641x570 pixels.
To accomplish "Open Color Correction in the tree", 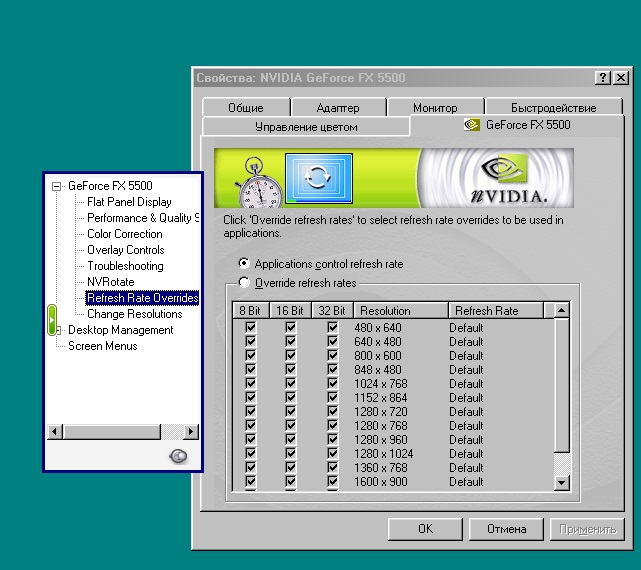I will (125, 234).
